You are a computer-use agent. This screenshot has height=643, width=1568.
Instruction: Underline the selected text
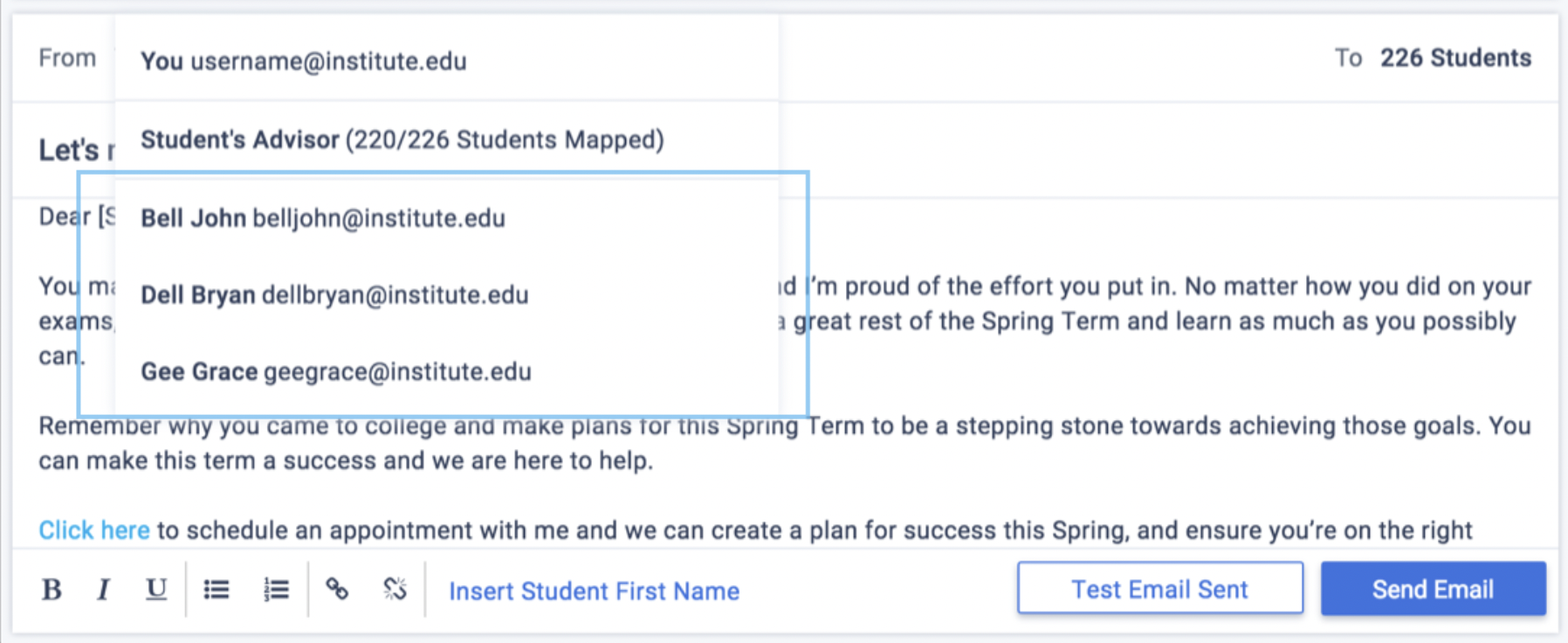[155, 590]
